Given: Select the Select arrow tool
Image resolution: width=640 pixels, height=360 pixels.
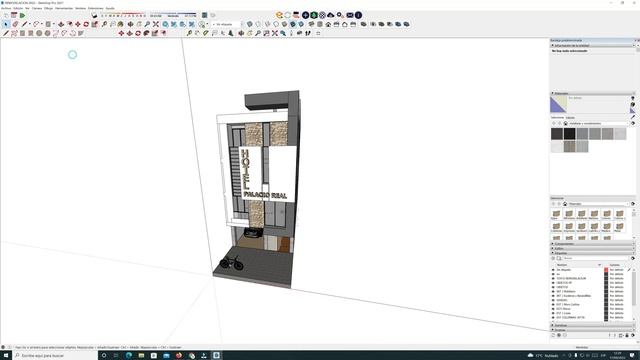Looking at the screenshot, I should tap(6, 24).
